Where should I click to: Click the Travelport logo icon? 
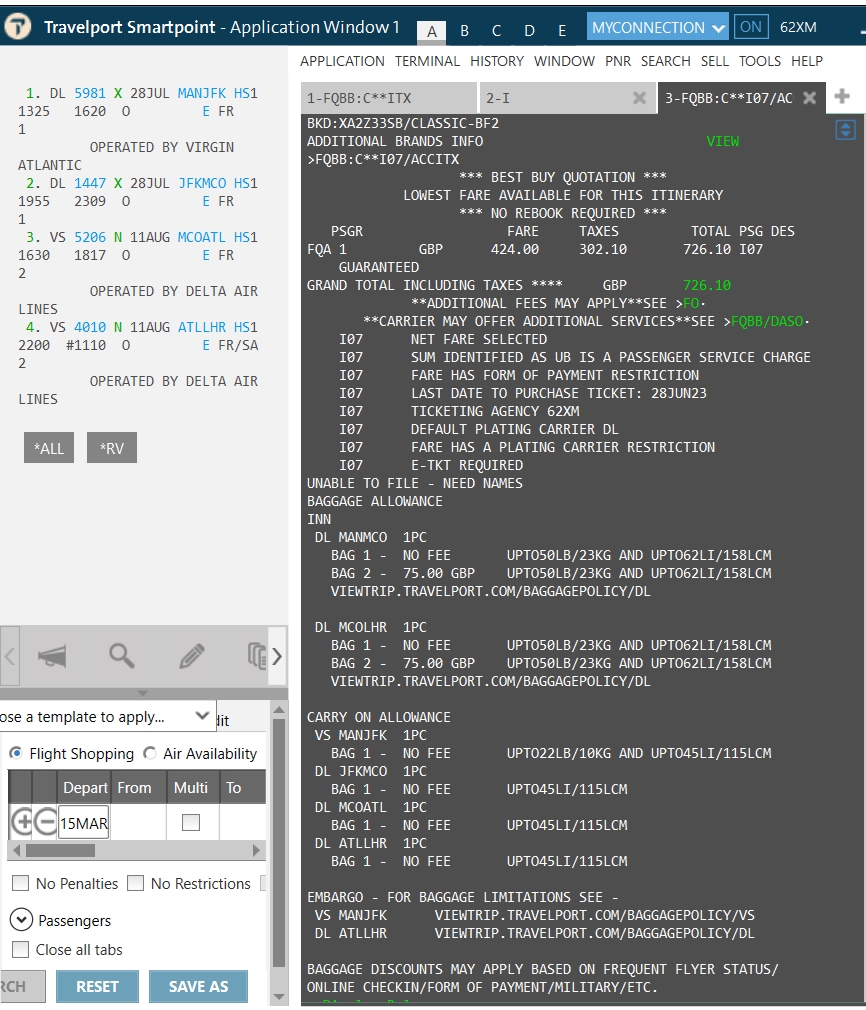point(18,26)
